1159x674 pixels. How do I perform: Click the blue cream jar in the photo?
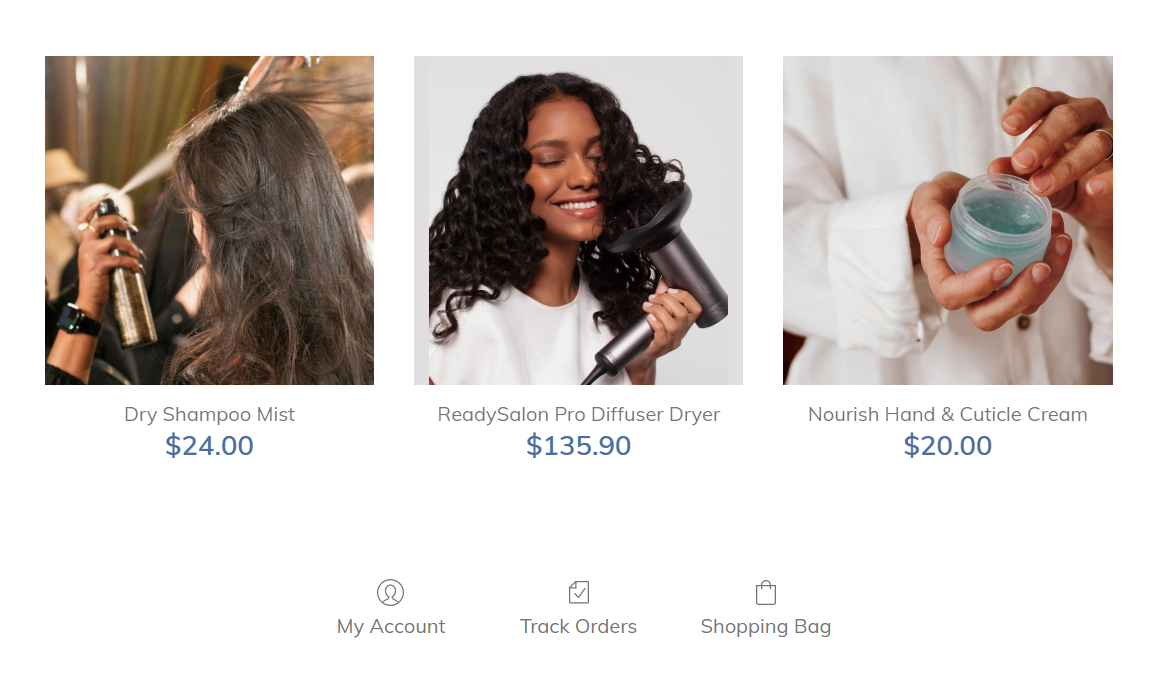pos(998,225)
